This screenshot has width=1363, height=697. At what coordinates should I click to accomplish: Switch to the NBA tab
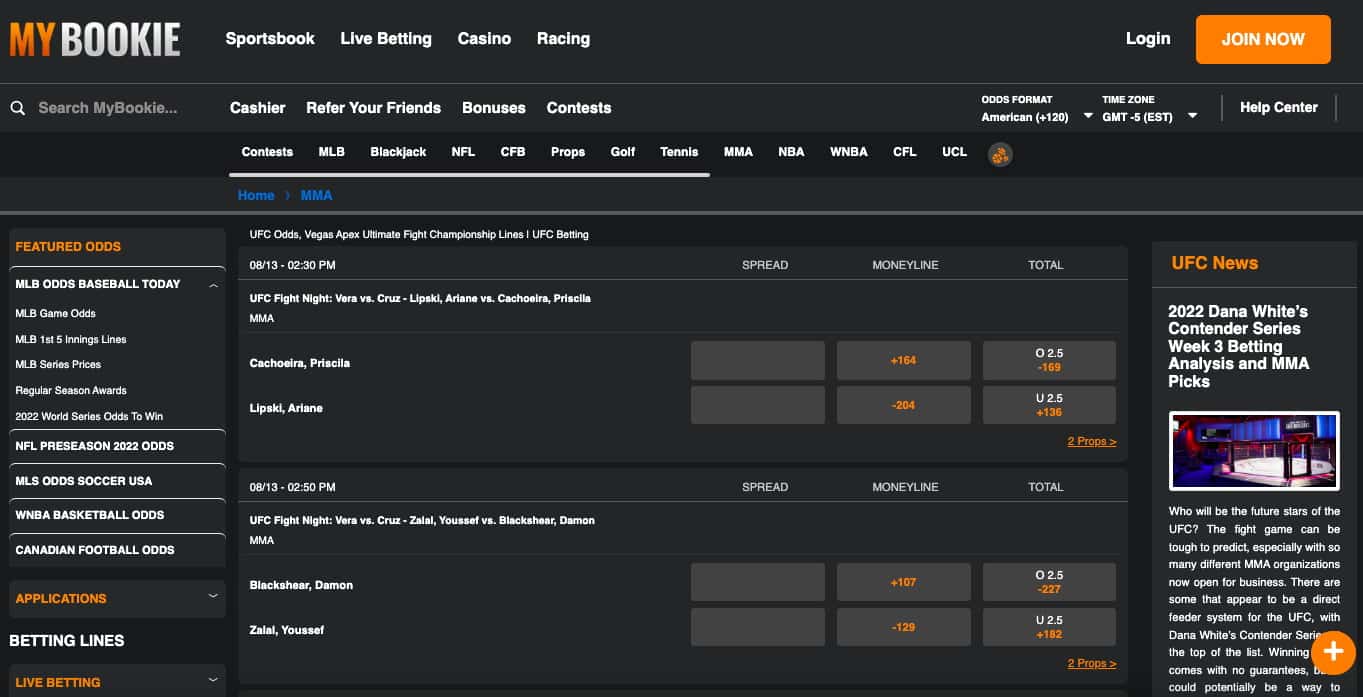pyautogui.click(x=791, y=152)
